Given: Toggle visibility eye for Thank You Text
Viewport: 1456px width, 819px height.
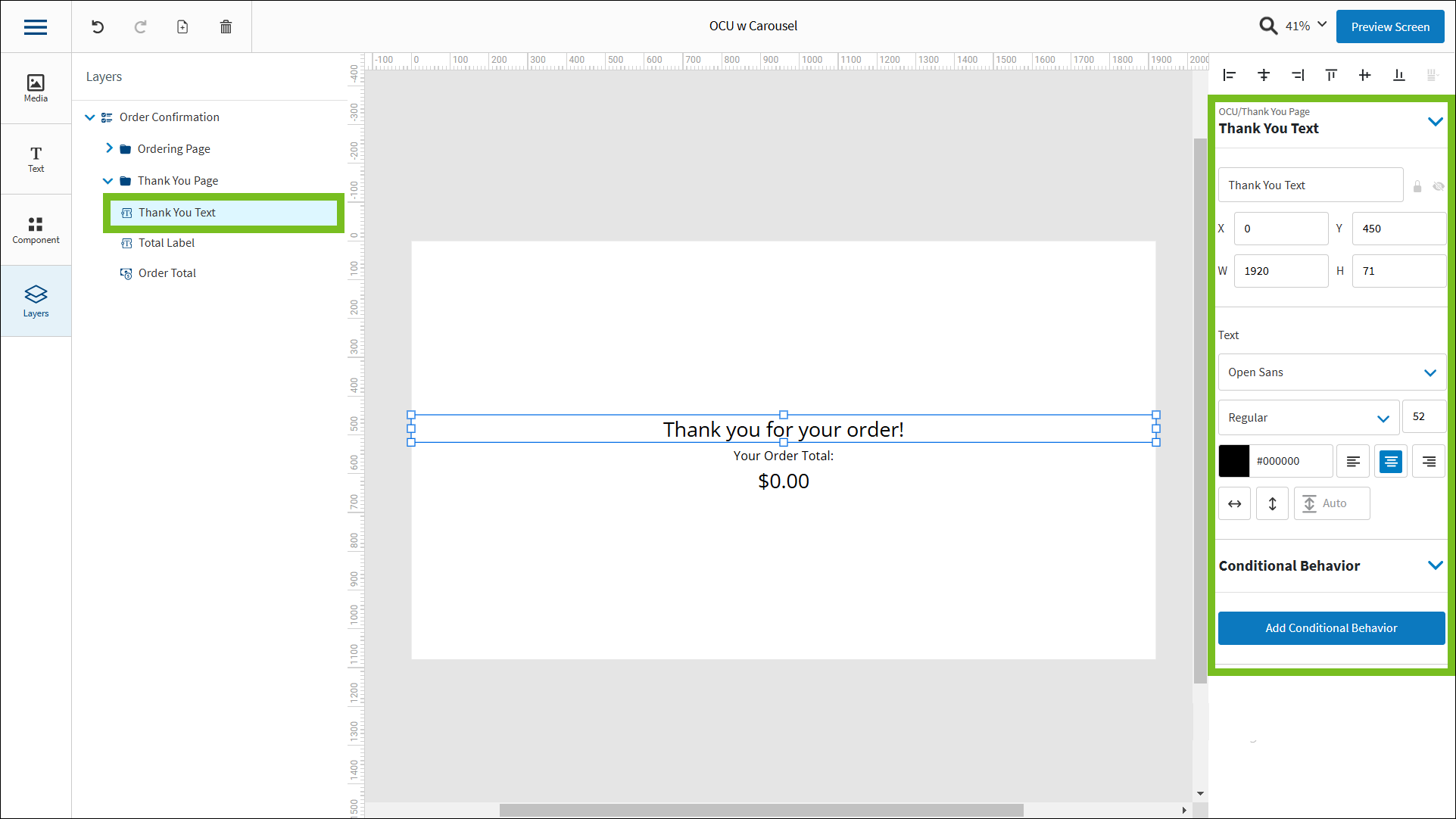Looking at the screenshot, I should tap(1438, 186).
